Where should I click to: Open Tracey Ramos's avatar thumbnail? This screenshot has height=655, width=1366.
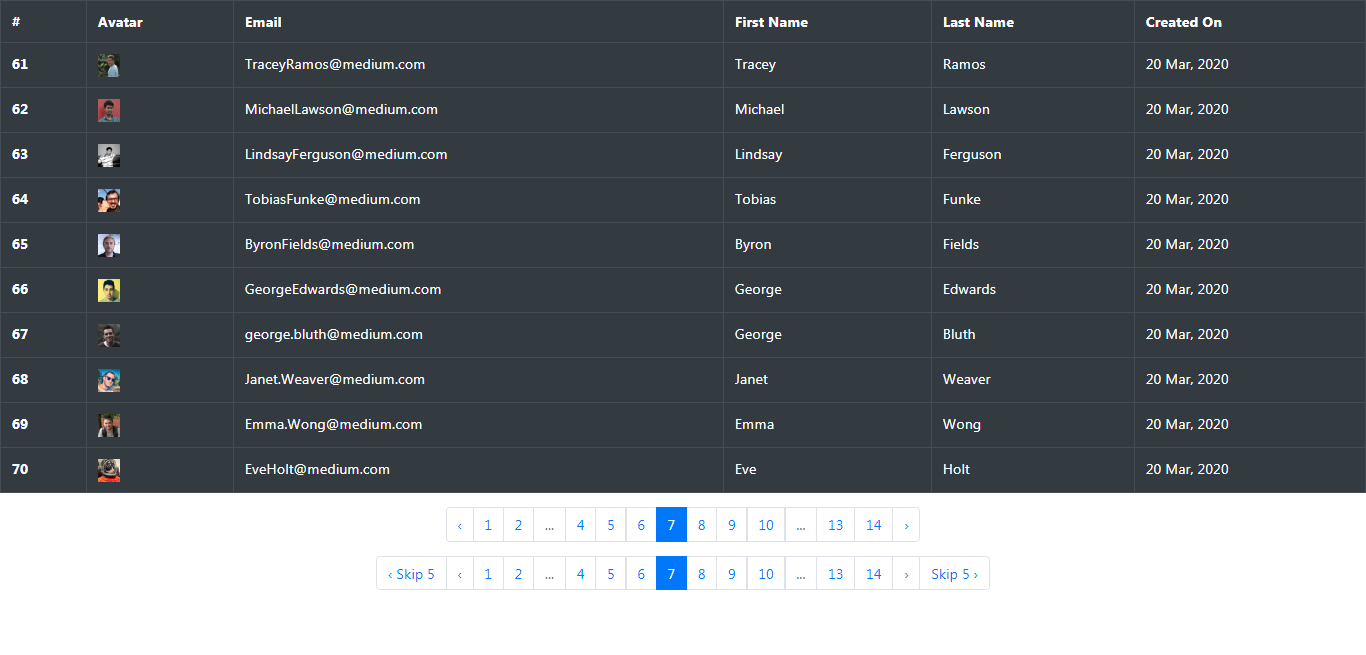click(108, 65)
